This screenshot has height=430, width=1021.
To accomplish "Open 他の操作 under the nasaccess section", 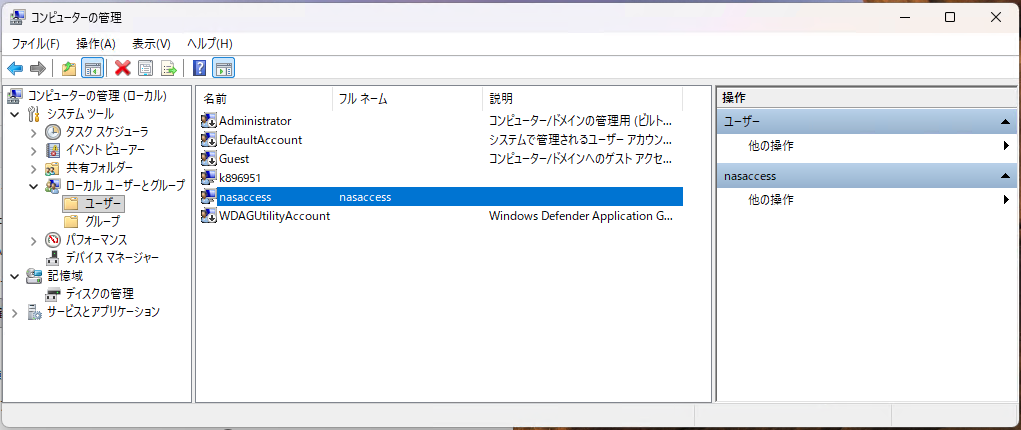I will [771, 200].
